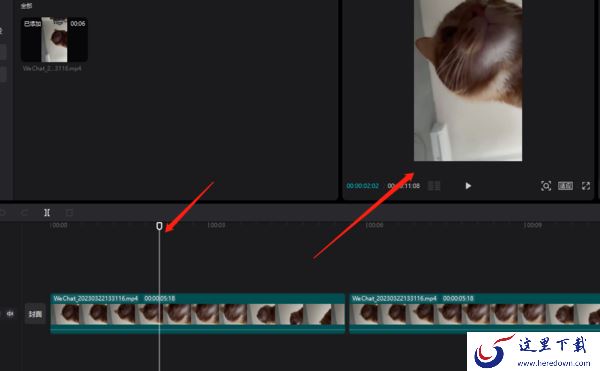Mute the main video track
The width and height of the screenshot is (600, 371).
10,314
